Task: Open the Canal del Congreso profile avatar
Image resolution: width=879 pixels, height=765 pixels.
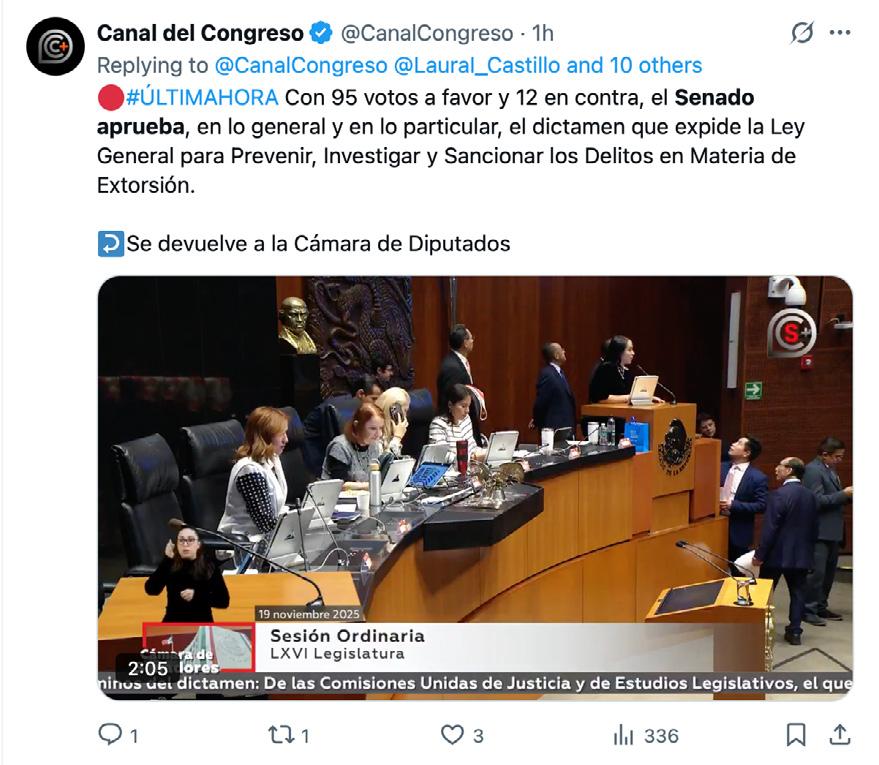Action: pyautogui.click(x=55, y=47)
